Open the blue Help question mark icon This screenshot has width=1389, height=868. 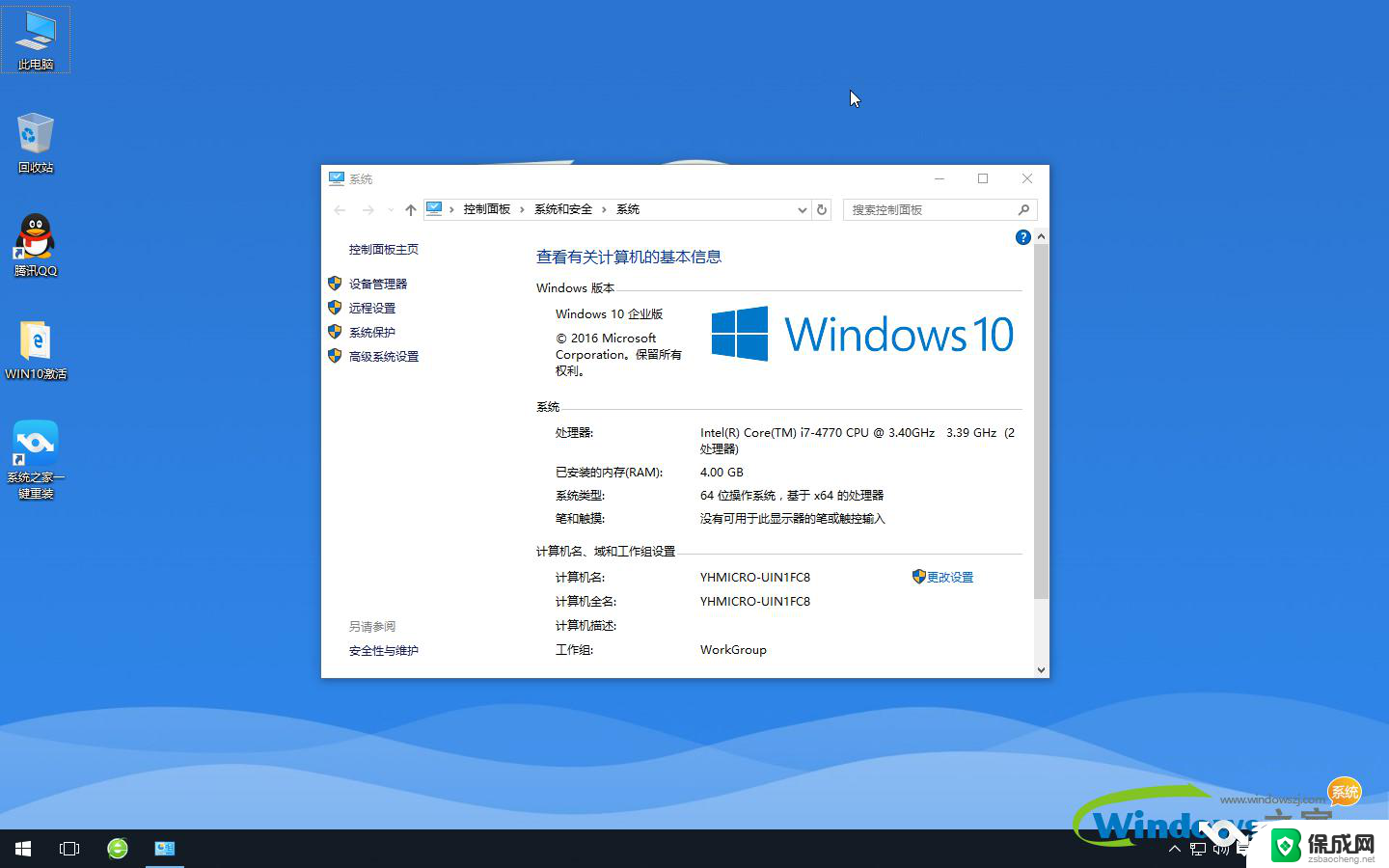1023,237
